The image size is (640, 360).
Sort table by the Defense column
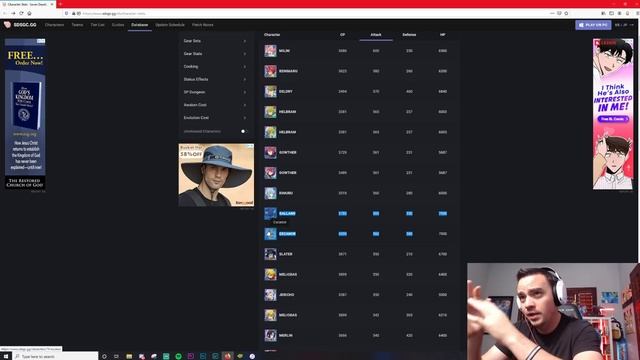click(x=409, y=35)
